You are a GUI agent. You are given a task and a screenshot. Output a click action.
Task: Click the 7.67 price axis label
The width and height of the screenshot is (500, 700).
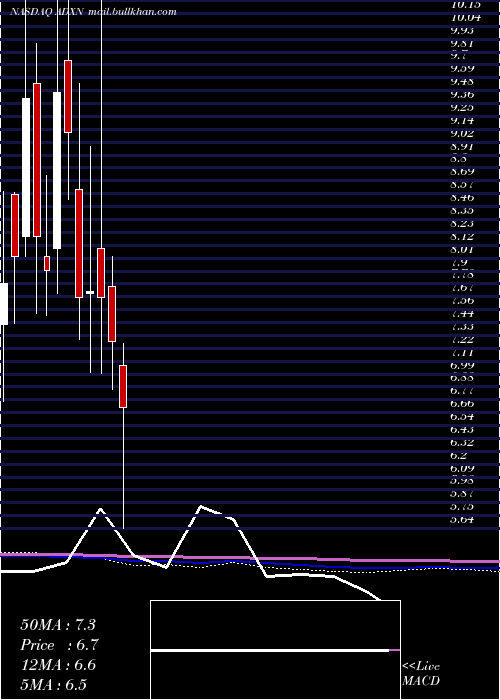(x=462, y=288)
